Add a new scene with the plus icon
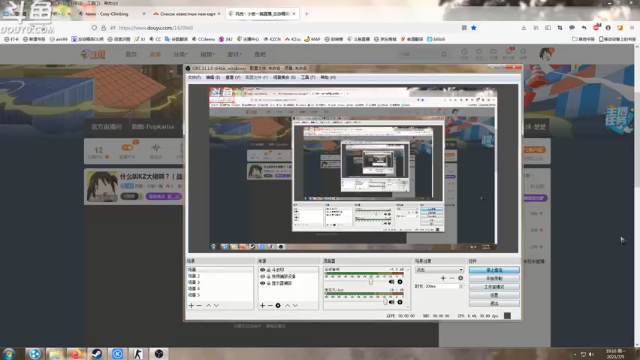 pyautogui.click(x=191, y=305)
